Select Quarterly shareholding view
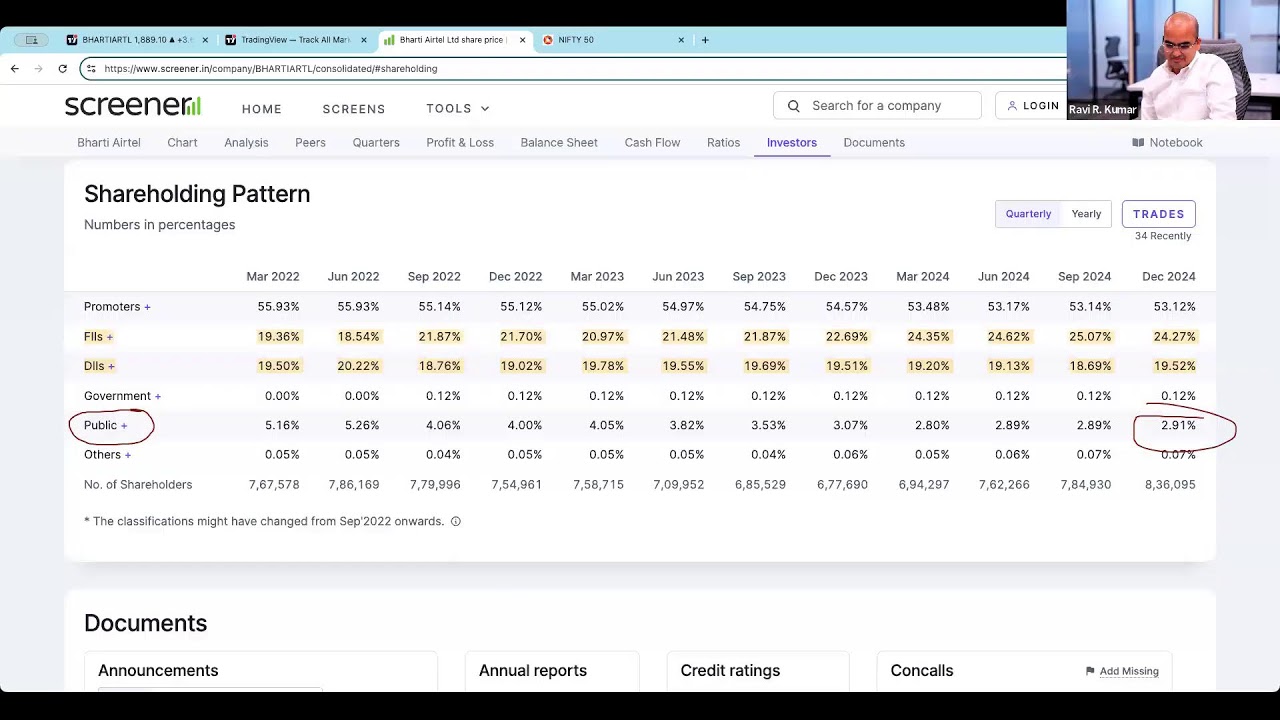Viewport: 1280px width, 720px height. pyautogui.click(x=1028, y=214)
